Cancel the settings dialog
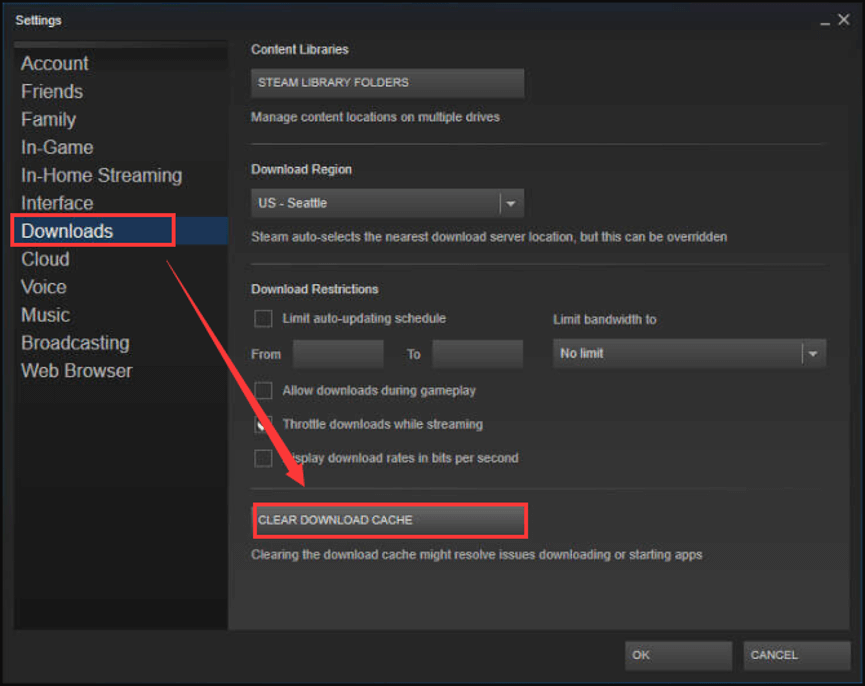The image size is (865, 686). click(797, 655)
